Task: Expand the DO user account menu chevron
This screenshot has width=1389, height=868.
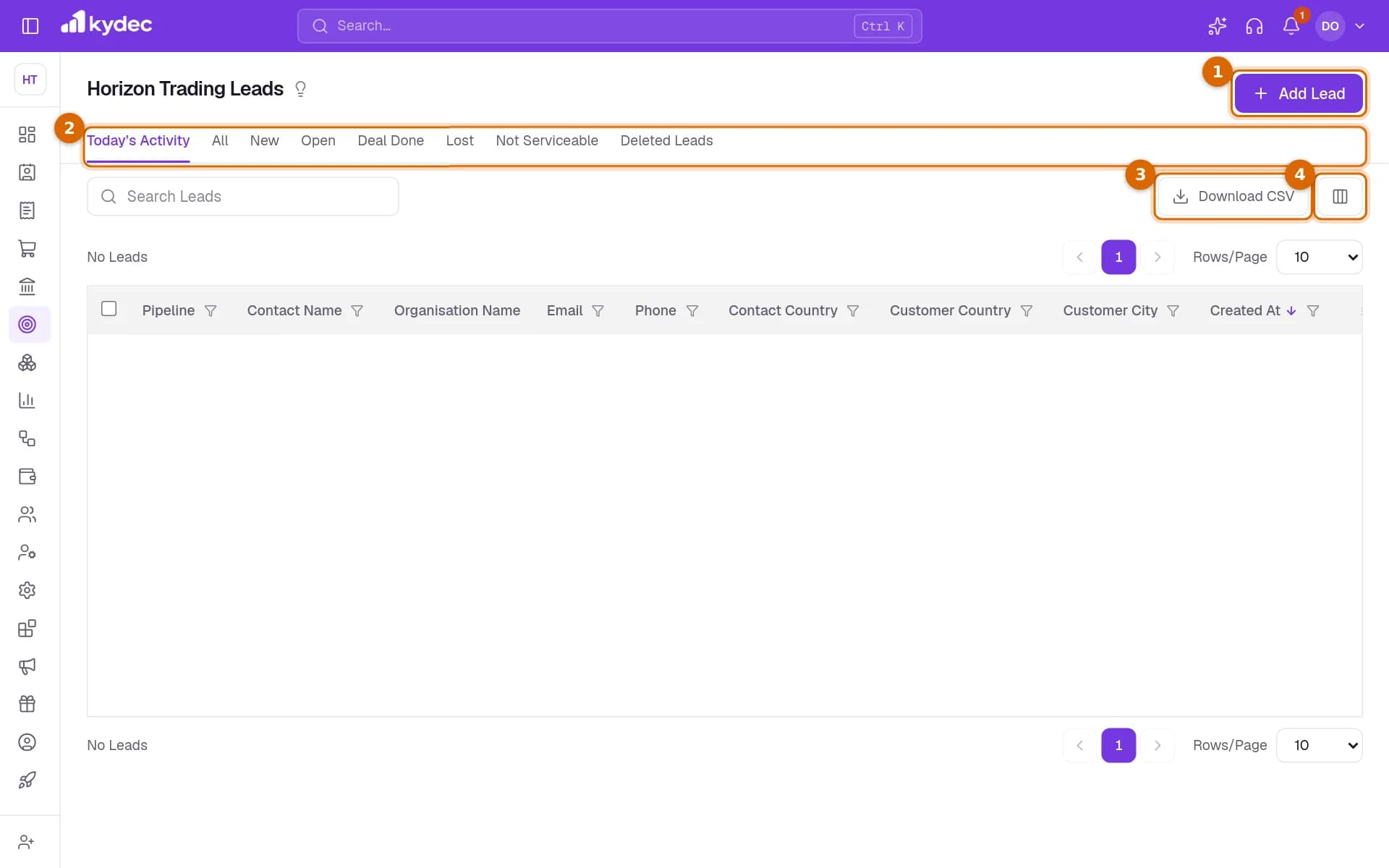Action: (1360, 26)
